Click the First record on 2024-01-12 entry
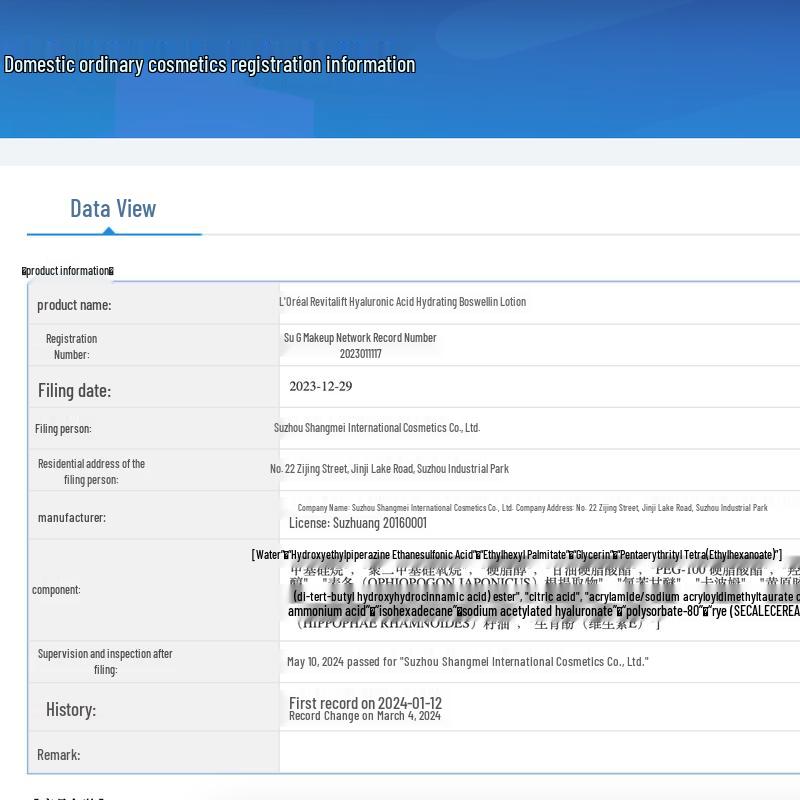 coord(365,703)
